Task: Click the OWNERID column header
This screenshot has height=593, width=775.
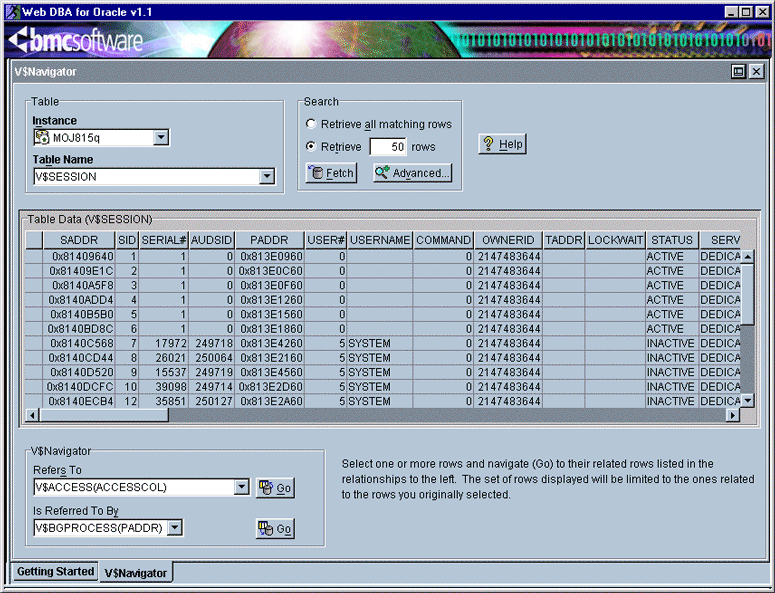Action: tap(508, 240)
